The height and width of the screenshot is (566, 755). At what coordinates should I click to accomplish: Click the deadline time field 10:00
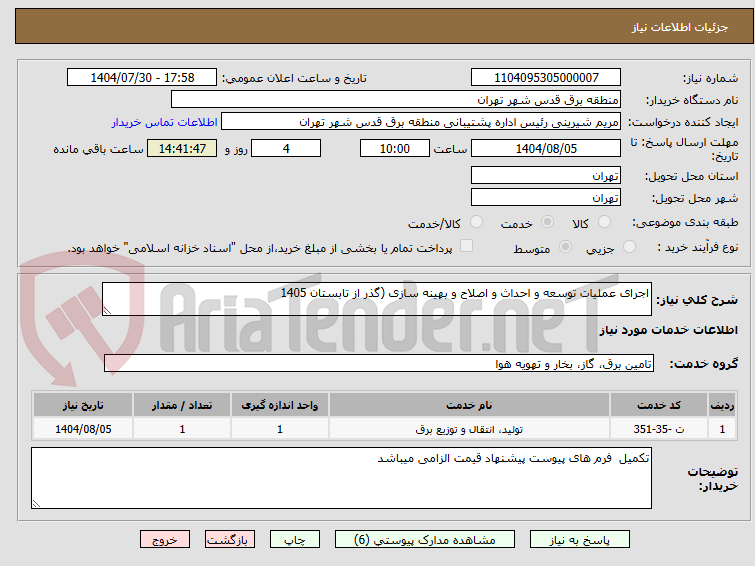point(395,148)
